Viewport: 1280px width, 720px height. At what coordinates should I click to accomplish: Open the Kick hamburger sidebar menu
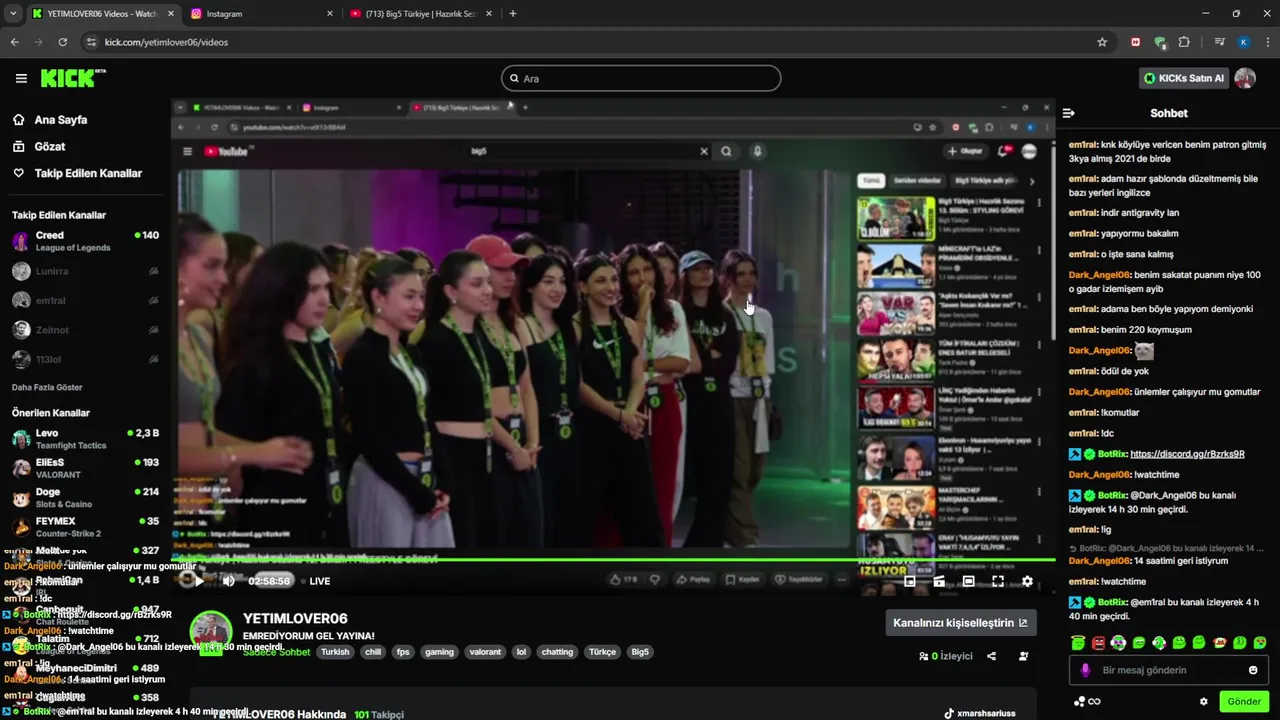click(x=21, y=78)
